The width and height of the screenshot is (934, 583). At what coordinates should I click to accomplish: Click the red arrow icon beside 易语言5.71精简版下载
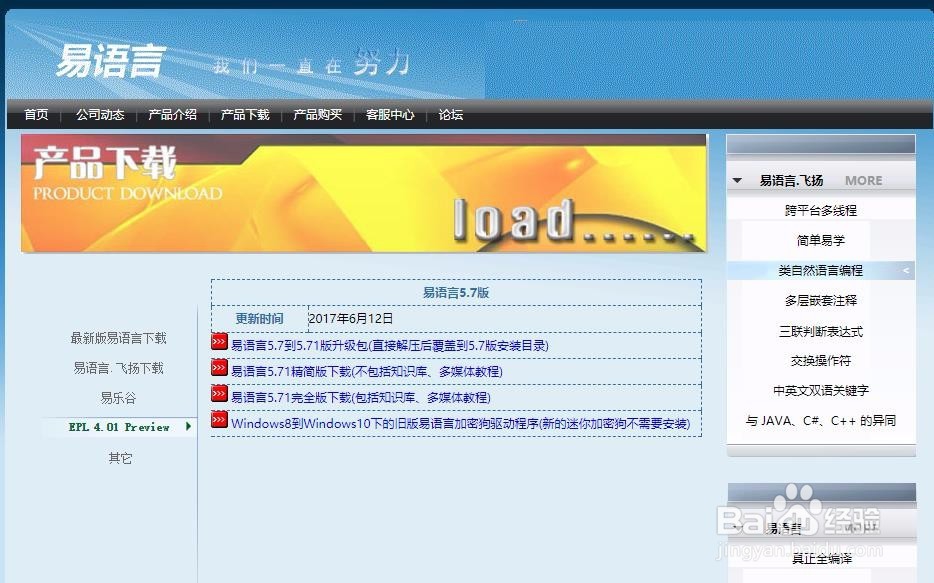click(x=219, y=367)
